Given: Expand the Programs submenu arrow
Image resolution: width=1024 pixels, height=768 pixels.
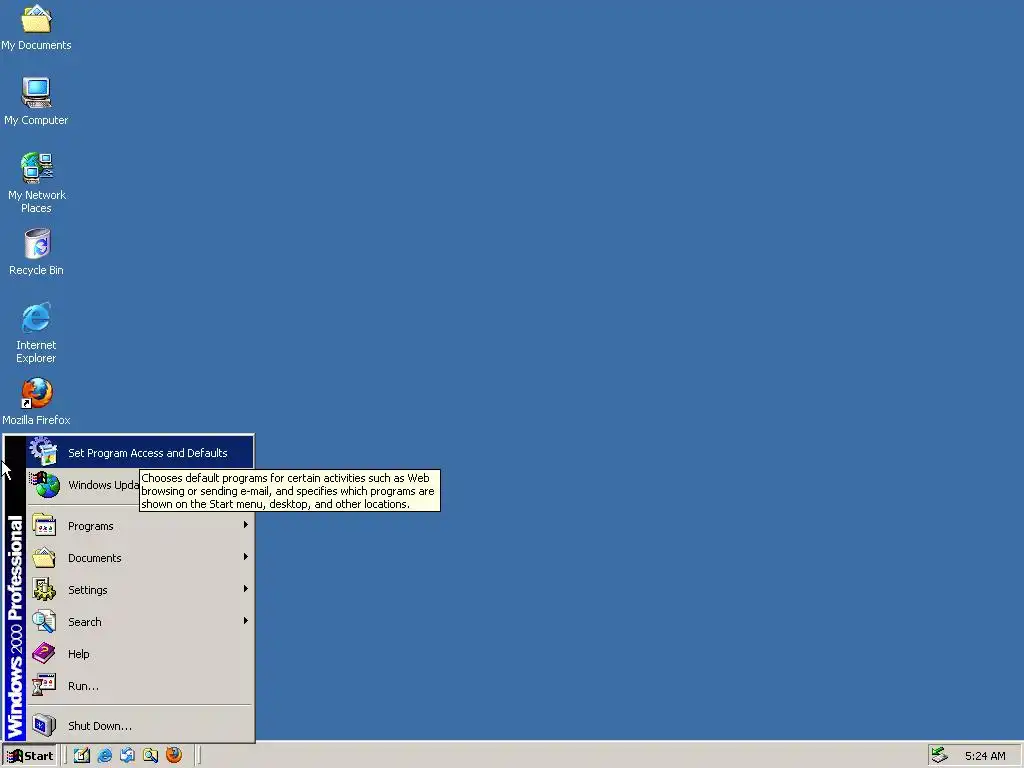Looking at the screenshot, I should tap(246, 525).
